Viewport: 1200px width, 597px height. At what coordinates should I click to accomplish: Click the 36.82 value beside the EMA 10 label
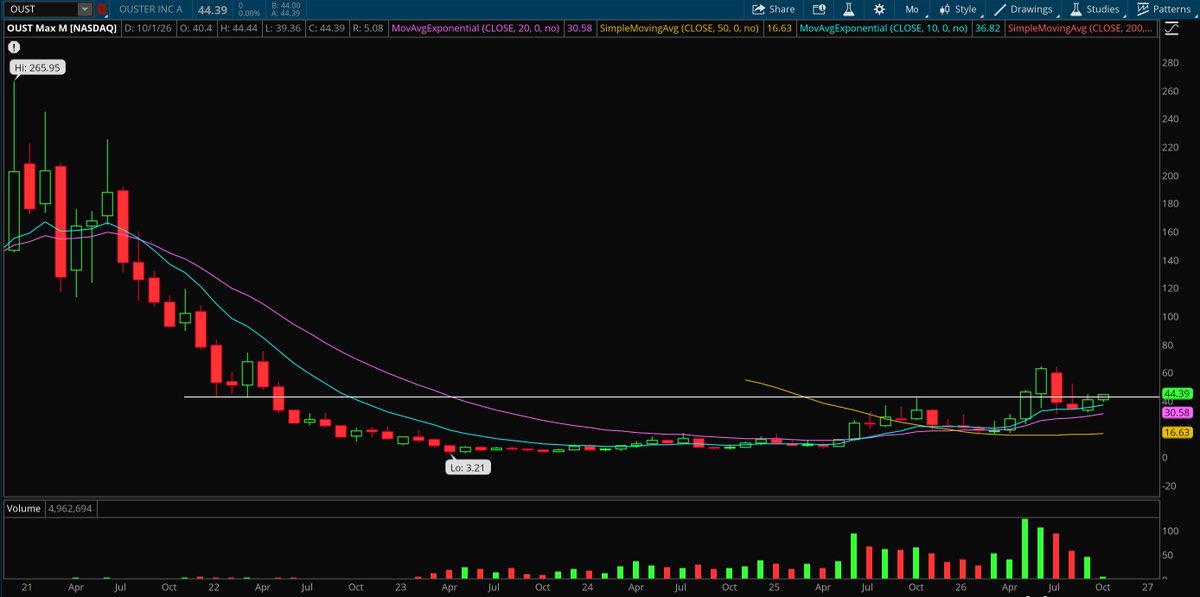[x=989, y=30]
